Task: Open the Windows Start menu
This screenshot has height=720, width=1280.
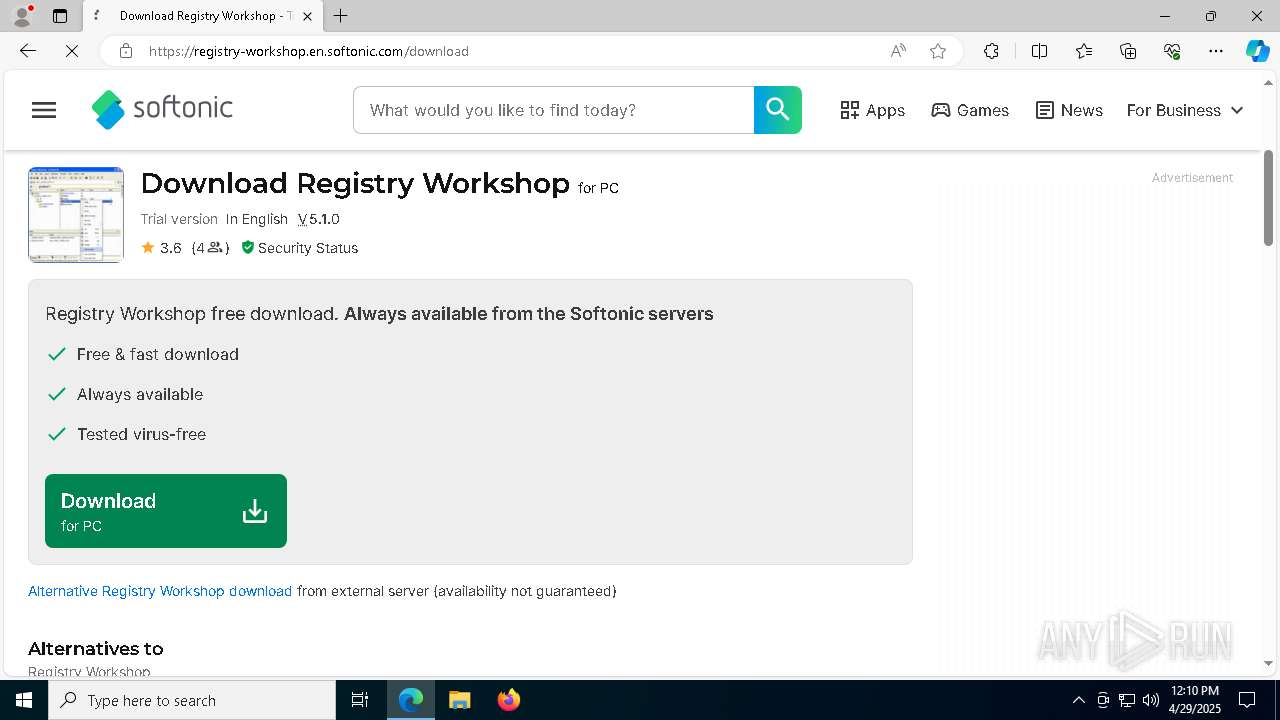Action: coord(24,700)
